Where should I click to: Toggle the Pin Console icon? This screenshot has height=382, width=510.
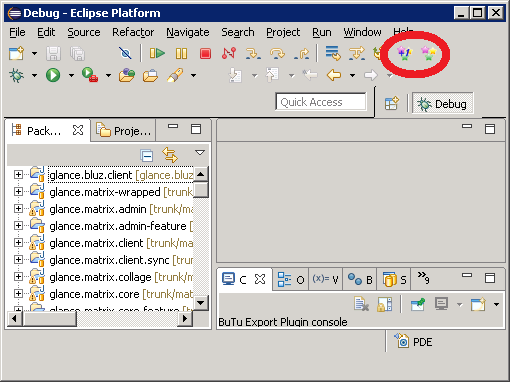418,304
